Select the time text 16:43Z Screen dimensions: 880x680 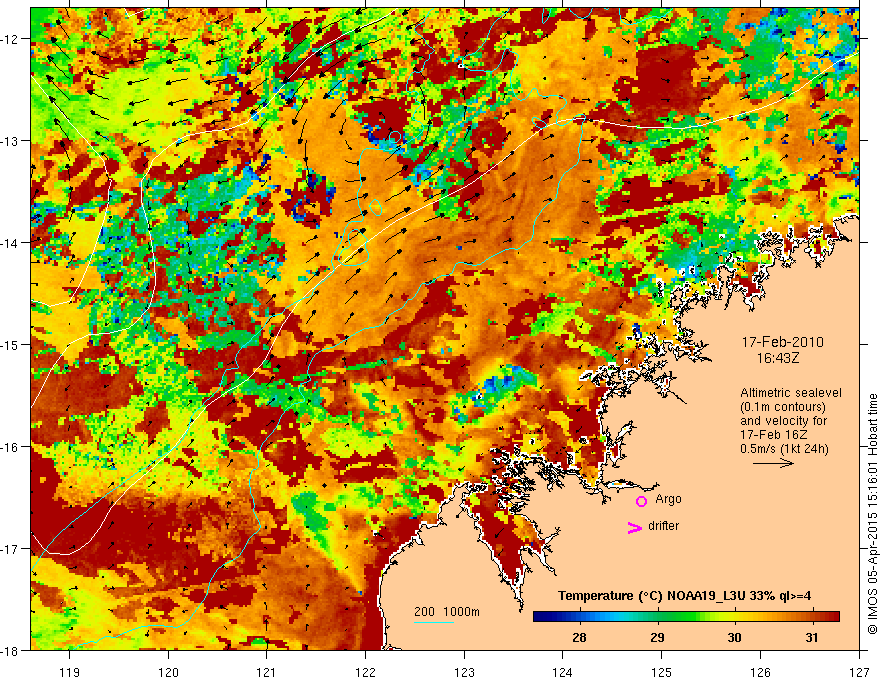pyautogui.click(x=777, y=358)
